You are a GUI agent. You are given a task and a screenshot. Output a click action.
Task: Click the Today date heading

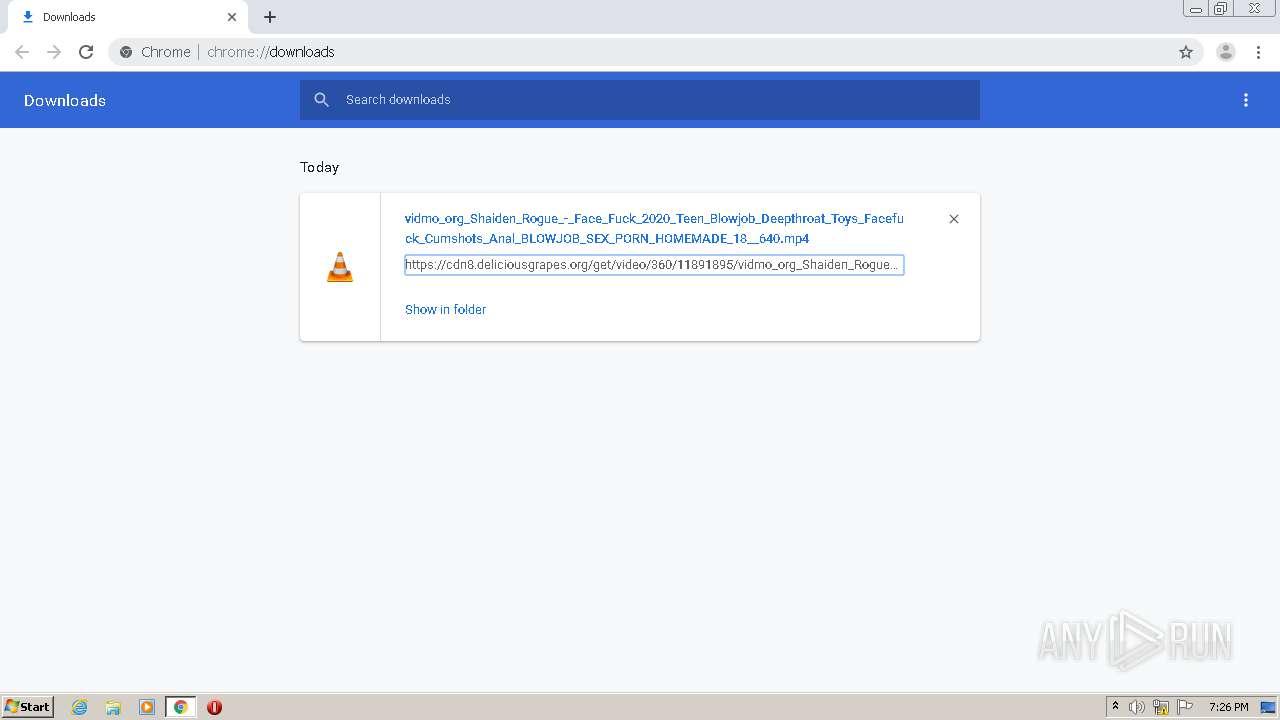319,167
